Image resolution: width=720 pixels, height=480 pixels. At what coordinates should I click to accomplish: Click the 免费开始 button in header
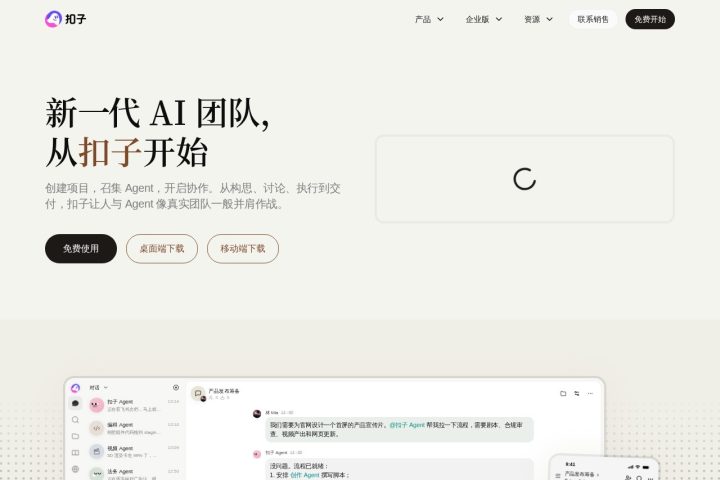(650, 19)
